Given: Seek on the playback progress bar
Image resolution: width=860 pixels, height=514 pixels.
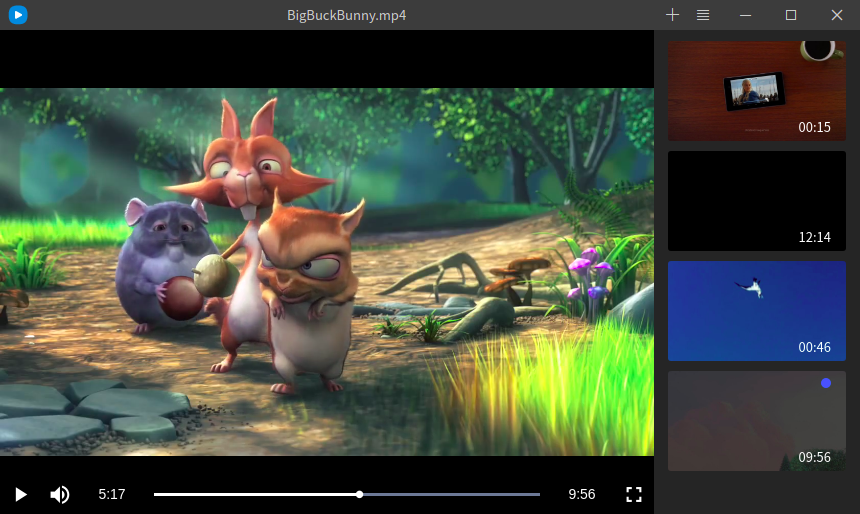Looking at the screenshot, I should click(x=347, y=494).
